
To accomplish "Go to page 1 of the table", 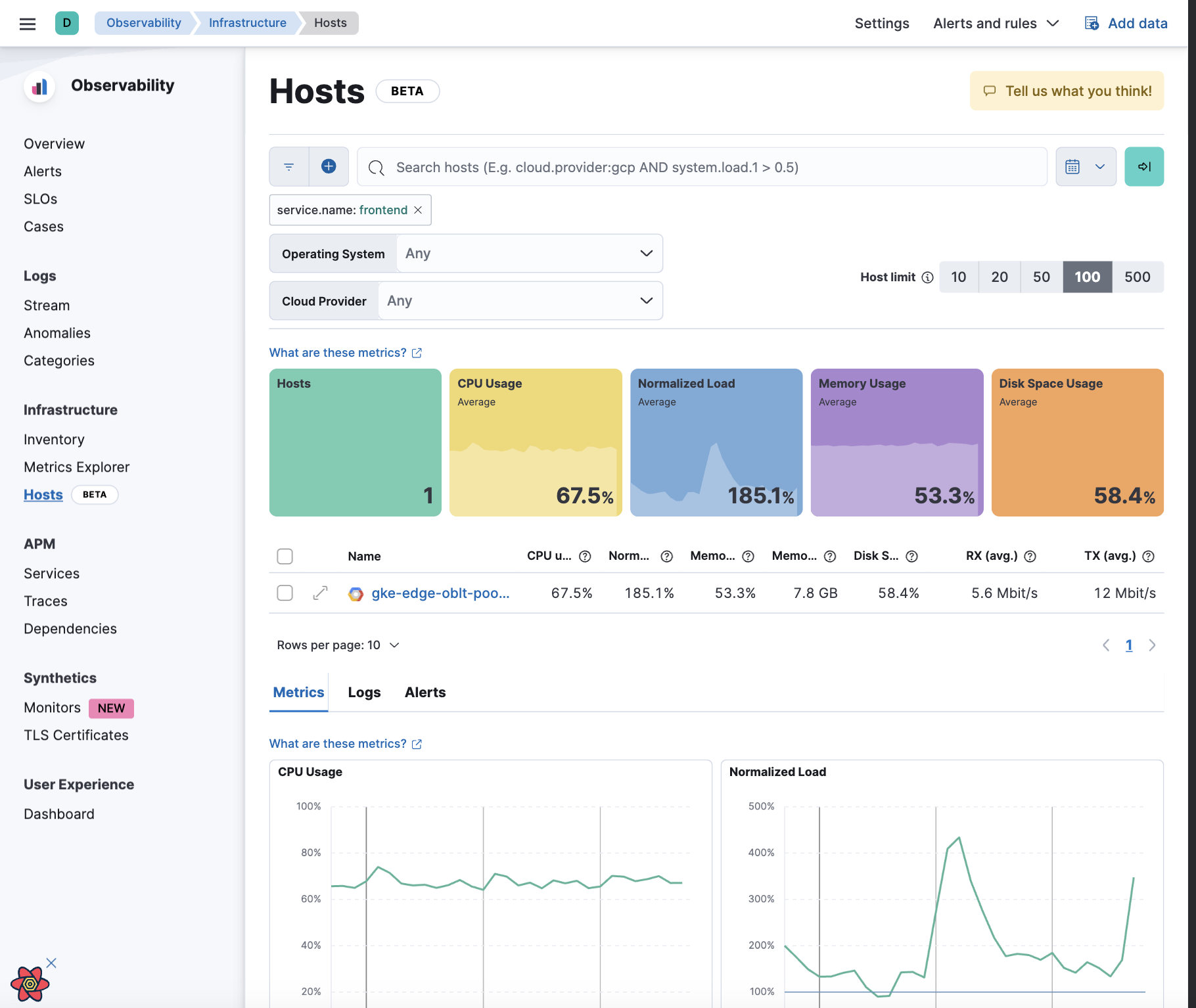I will (1129, 645).
